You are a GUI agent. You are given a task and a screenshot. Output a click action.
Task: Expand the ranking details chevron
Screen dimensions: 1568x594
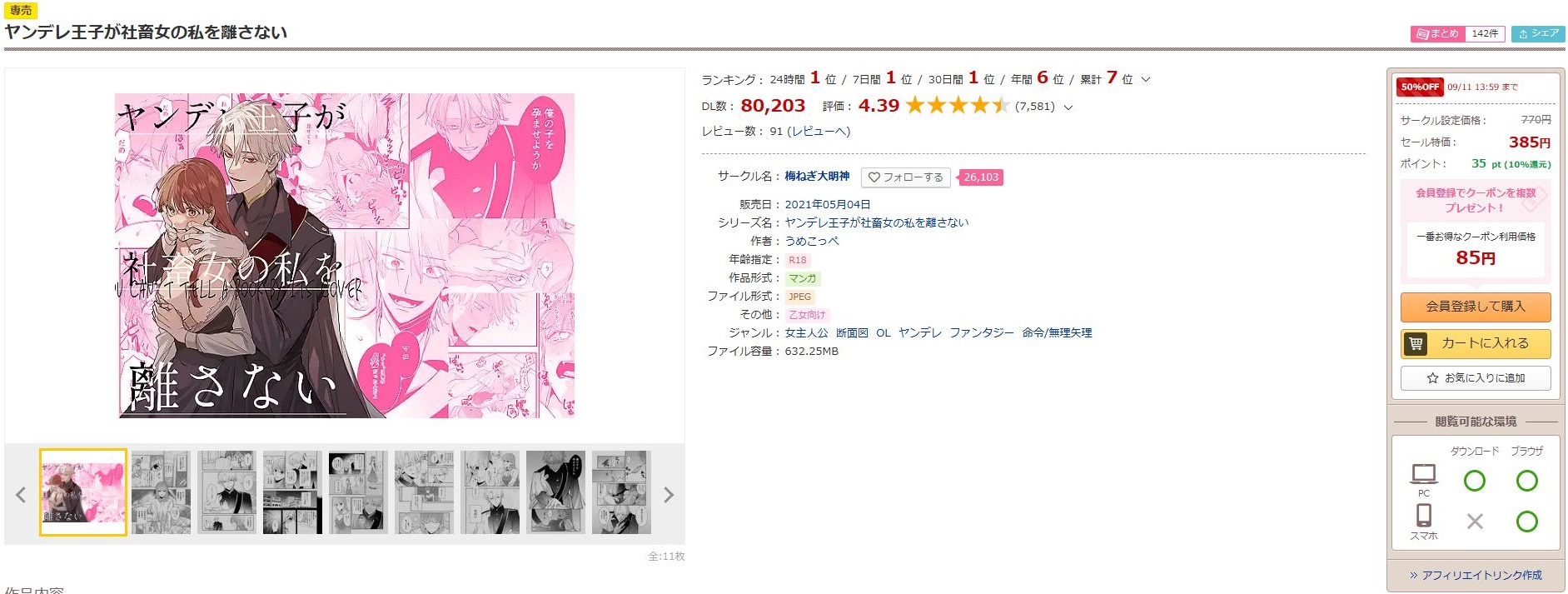(1146, 80)
